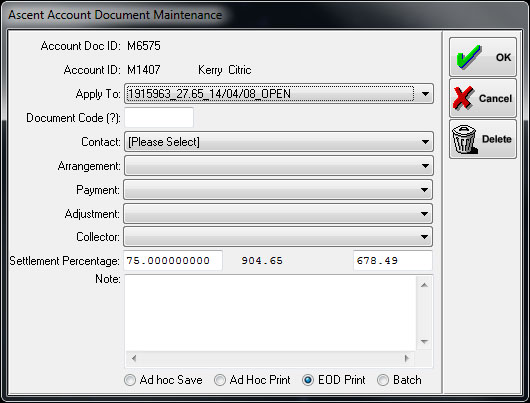The width and height of the screenshot is (530, 403).
Task: Open the Adjustment combo box
Action: (x=278, y=214)
